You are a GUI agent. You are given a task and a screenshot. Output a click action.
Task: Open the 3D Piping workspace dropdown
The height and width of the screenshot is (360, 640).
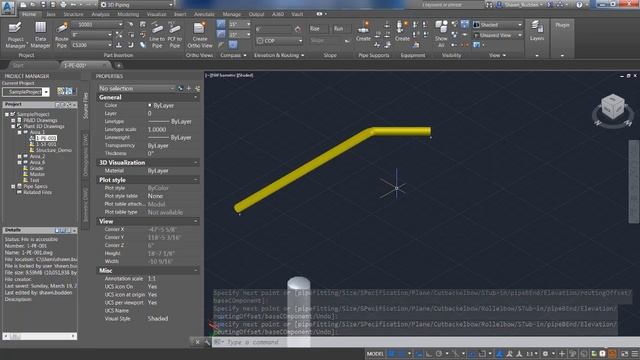(x=137, y=4)
